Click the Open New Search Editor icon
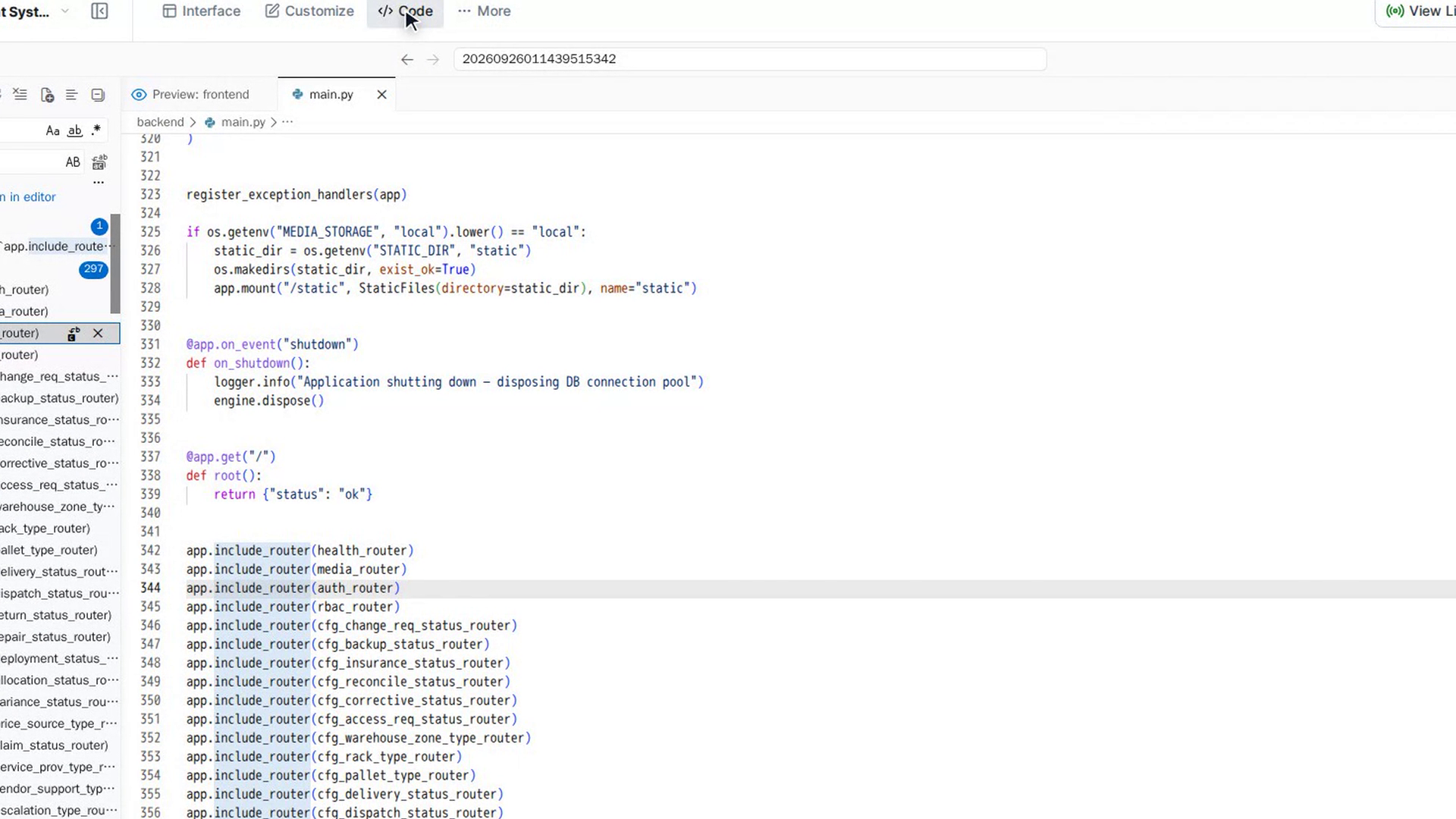This screenshot has height=819, width=1456. (x=47, y=95)
